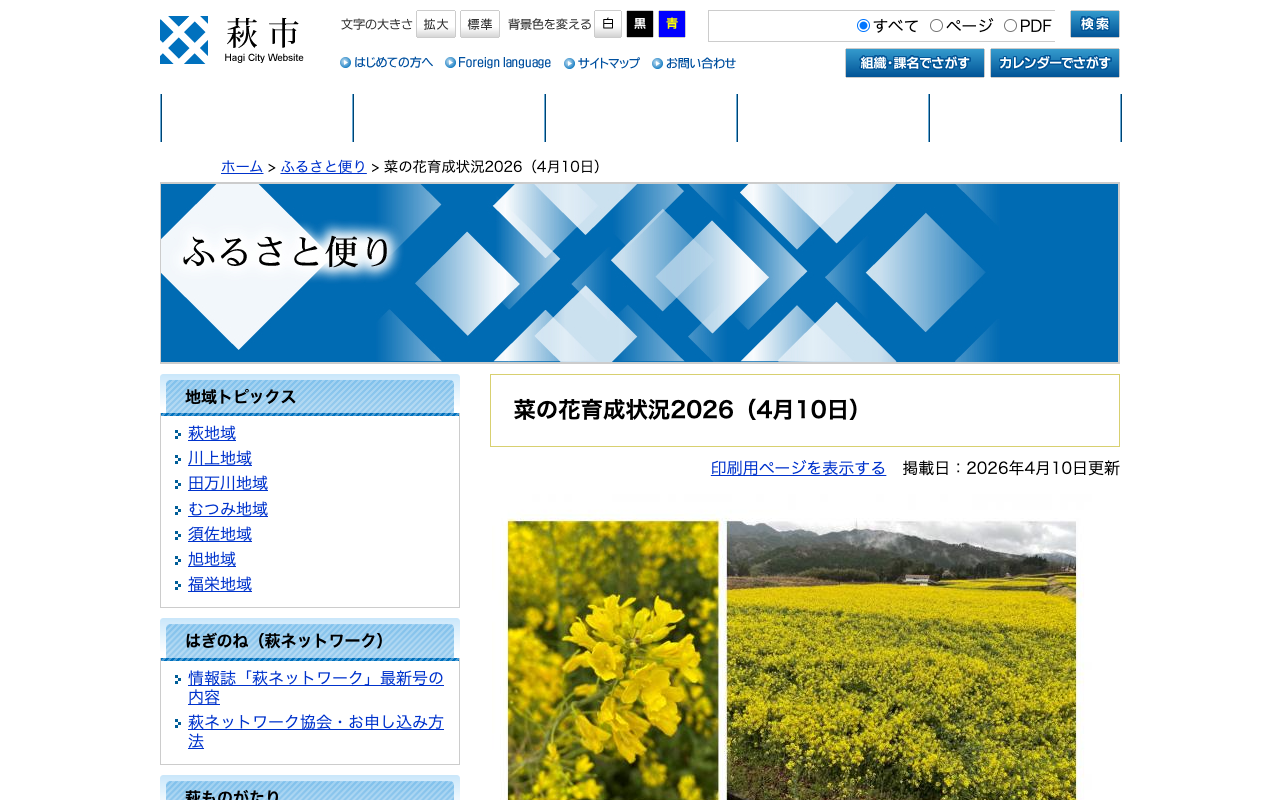Click the arrow bullet beside 旭地域
Image resolution: width=1280 pixels, height=800 pixels.
click(178, 561)
